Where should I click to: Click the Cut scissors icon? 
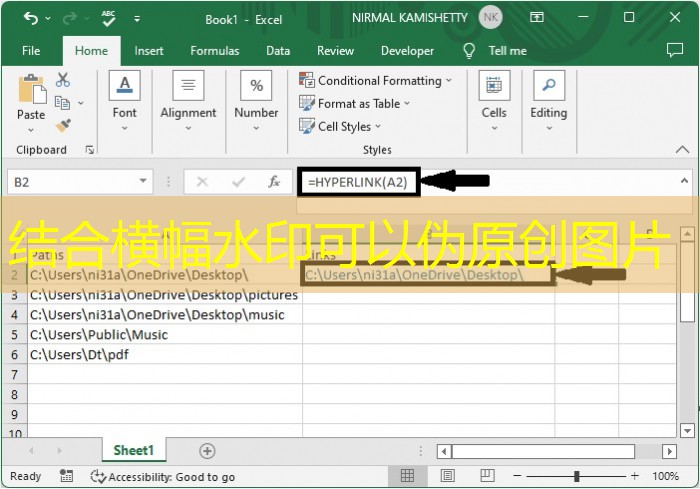coord(63,80)
